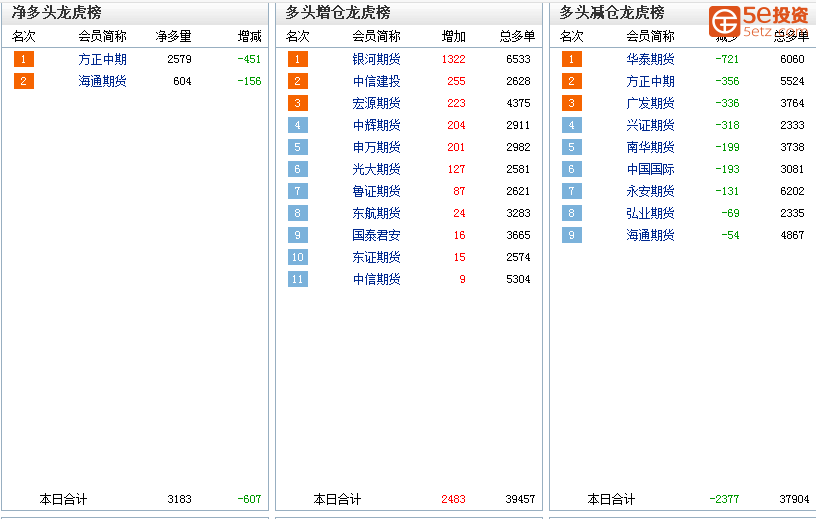Click the 增加 column header
The image size is (816, 519).
point(453,36)
